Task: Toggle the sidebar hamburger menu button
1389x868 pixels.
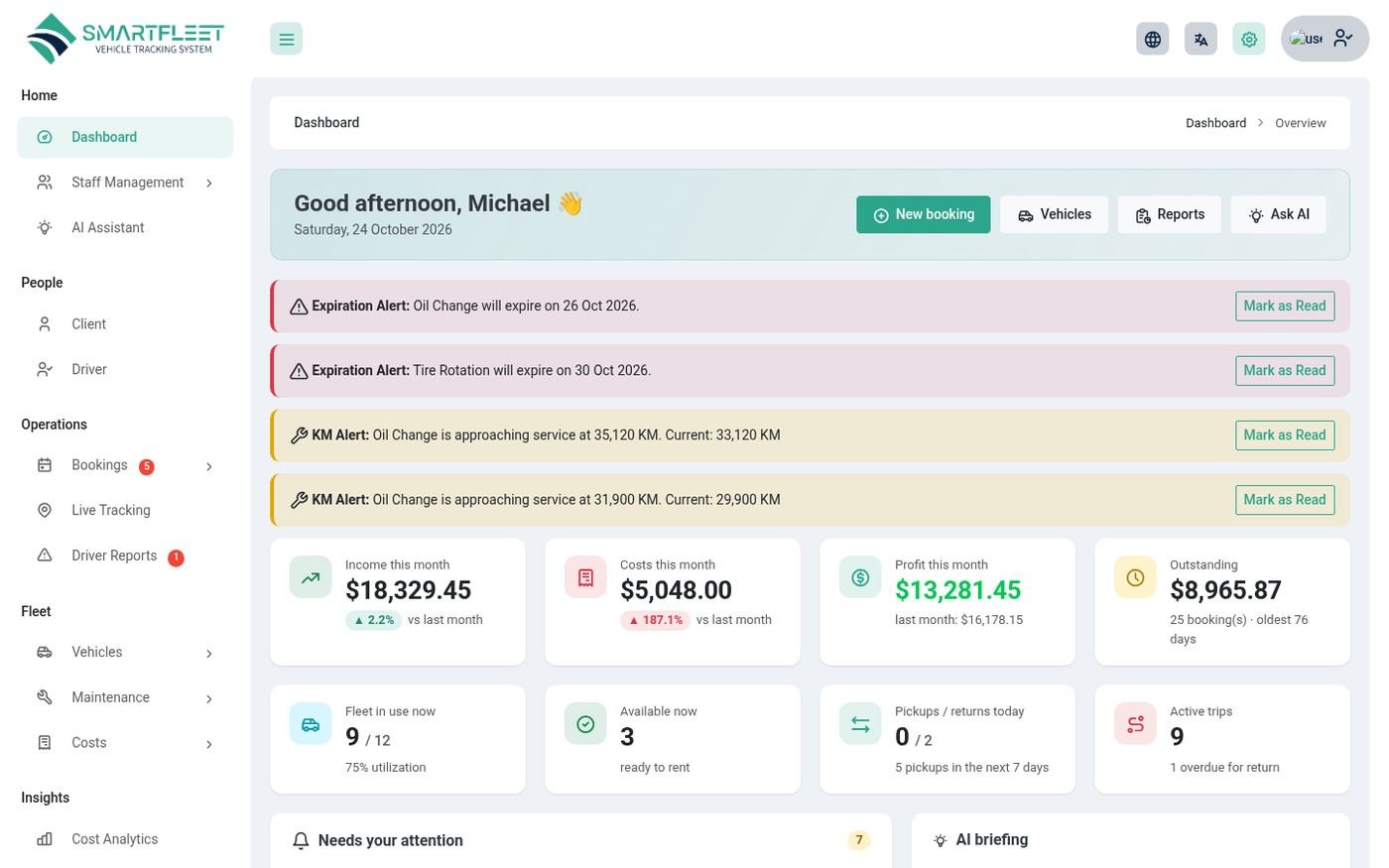Action: point(286,39)
